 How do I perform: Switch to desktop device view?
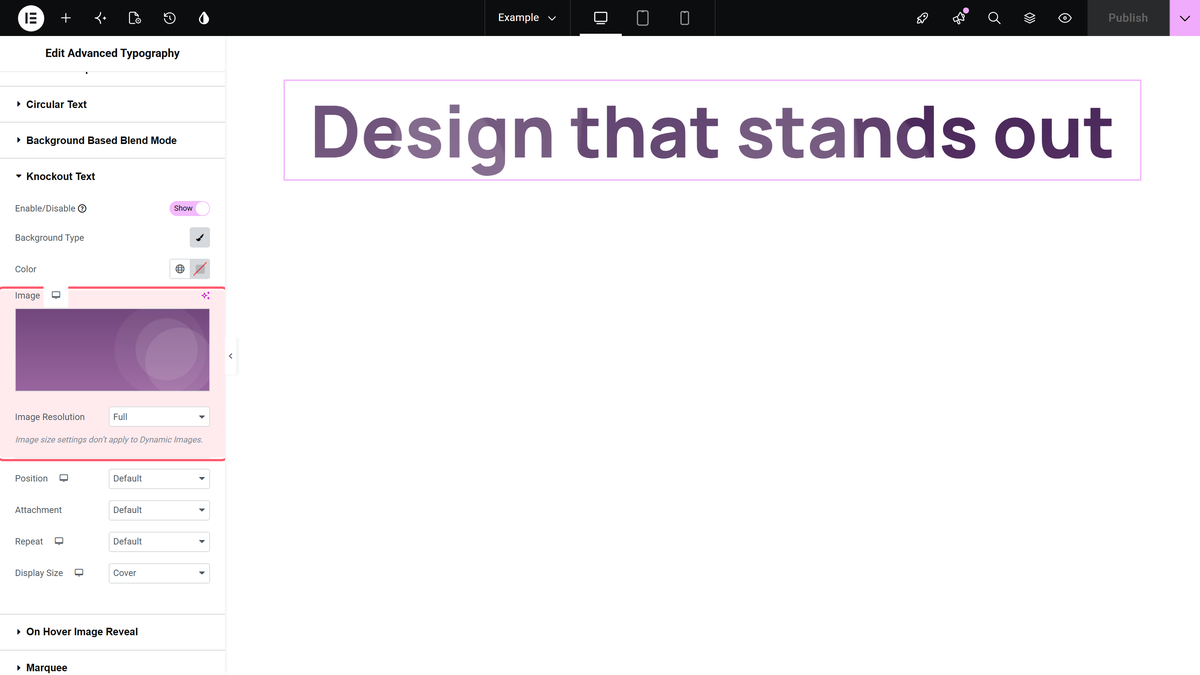coord(601,18)
